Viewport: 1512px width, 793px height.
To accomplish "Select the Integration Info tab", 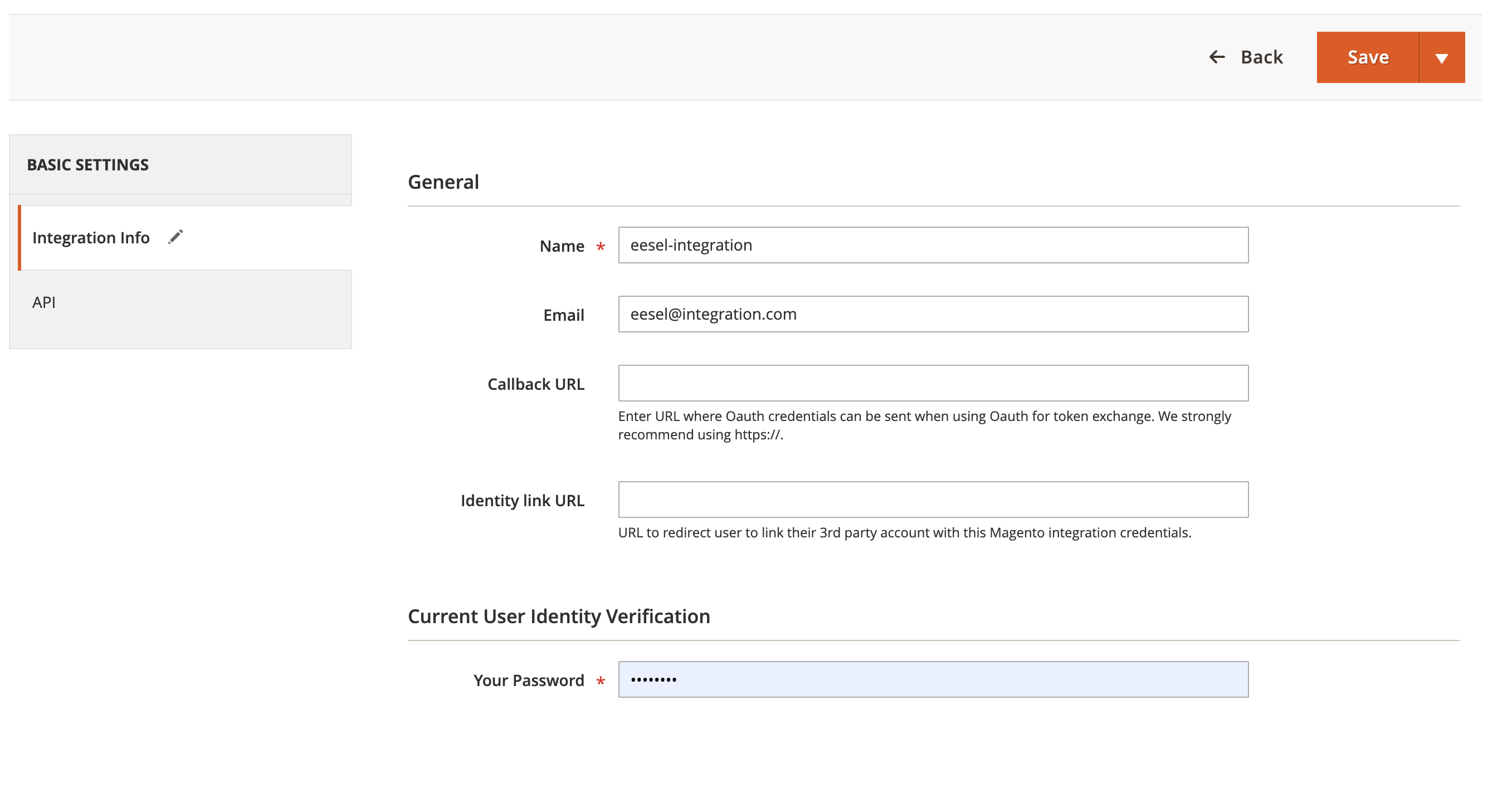I will pos(91,238).
